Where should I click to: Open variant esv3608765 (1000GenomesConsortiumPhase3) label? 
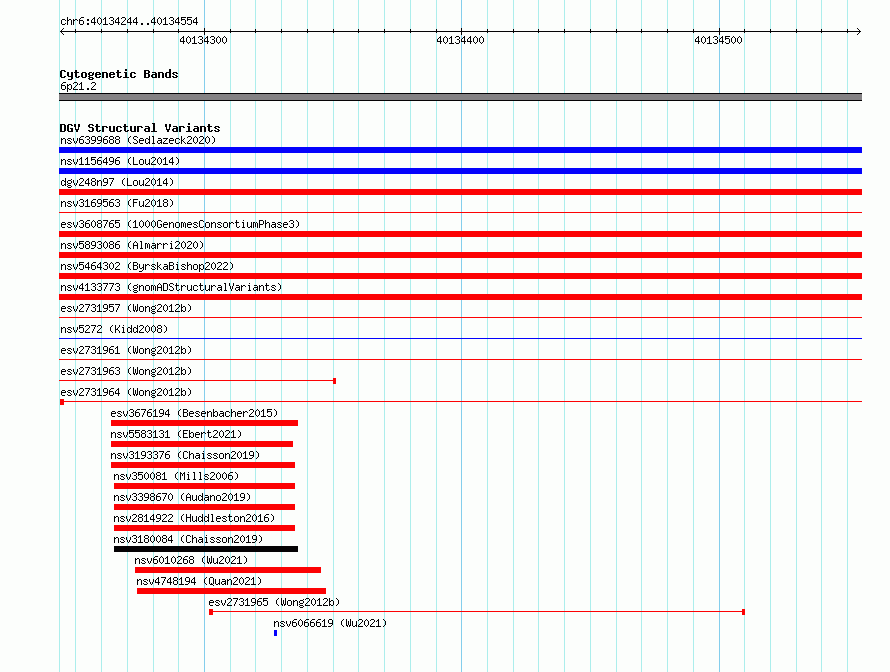point(180,224)
